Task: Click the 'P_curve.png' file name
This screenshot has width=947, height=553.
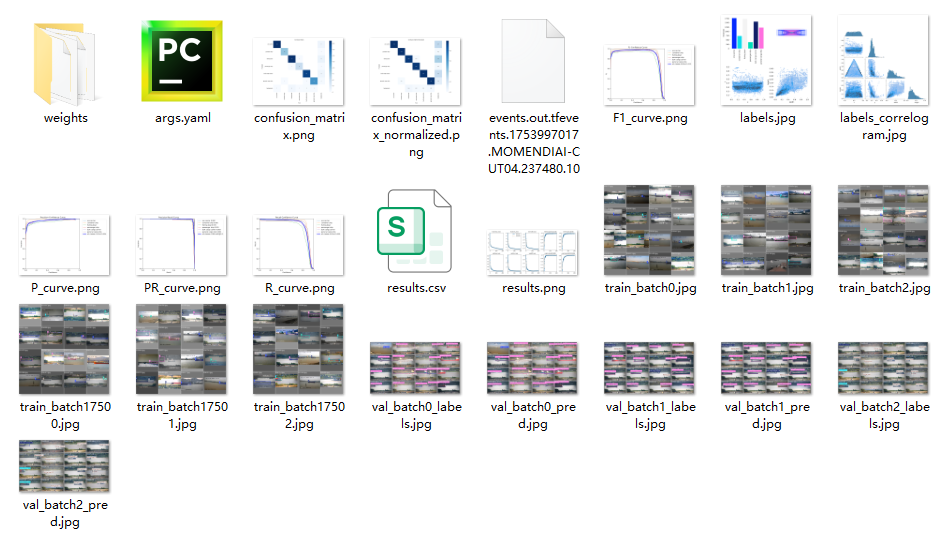Action: (x=65, y=289)
